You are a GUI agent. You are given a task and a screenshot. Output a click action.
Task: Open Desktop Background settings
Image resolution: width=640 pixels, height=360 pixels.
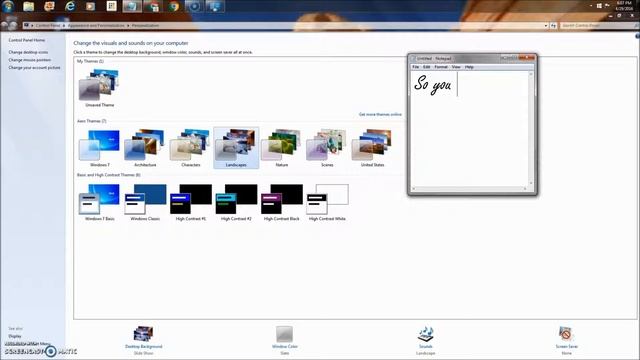click(x=143, y=340)
